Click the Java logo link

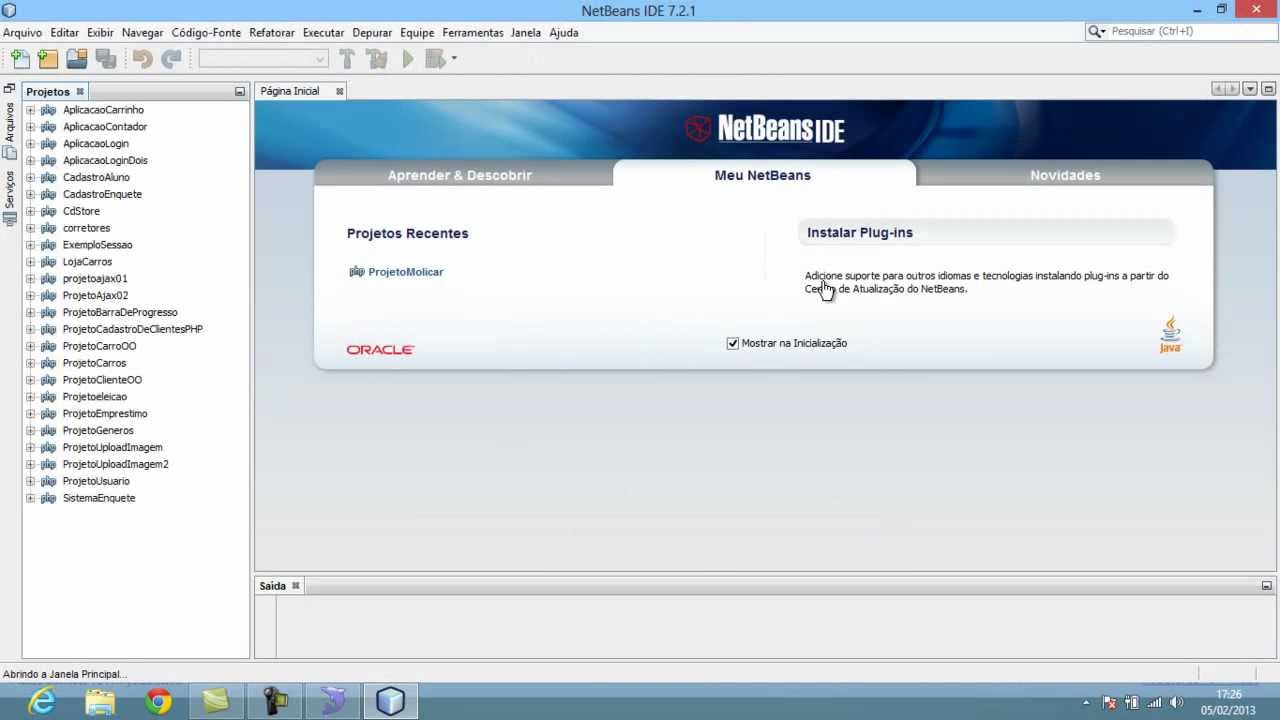coord(1170,335)
